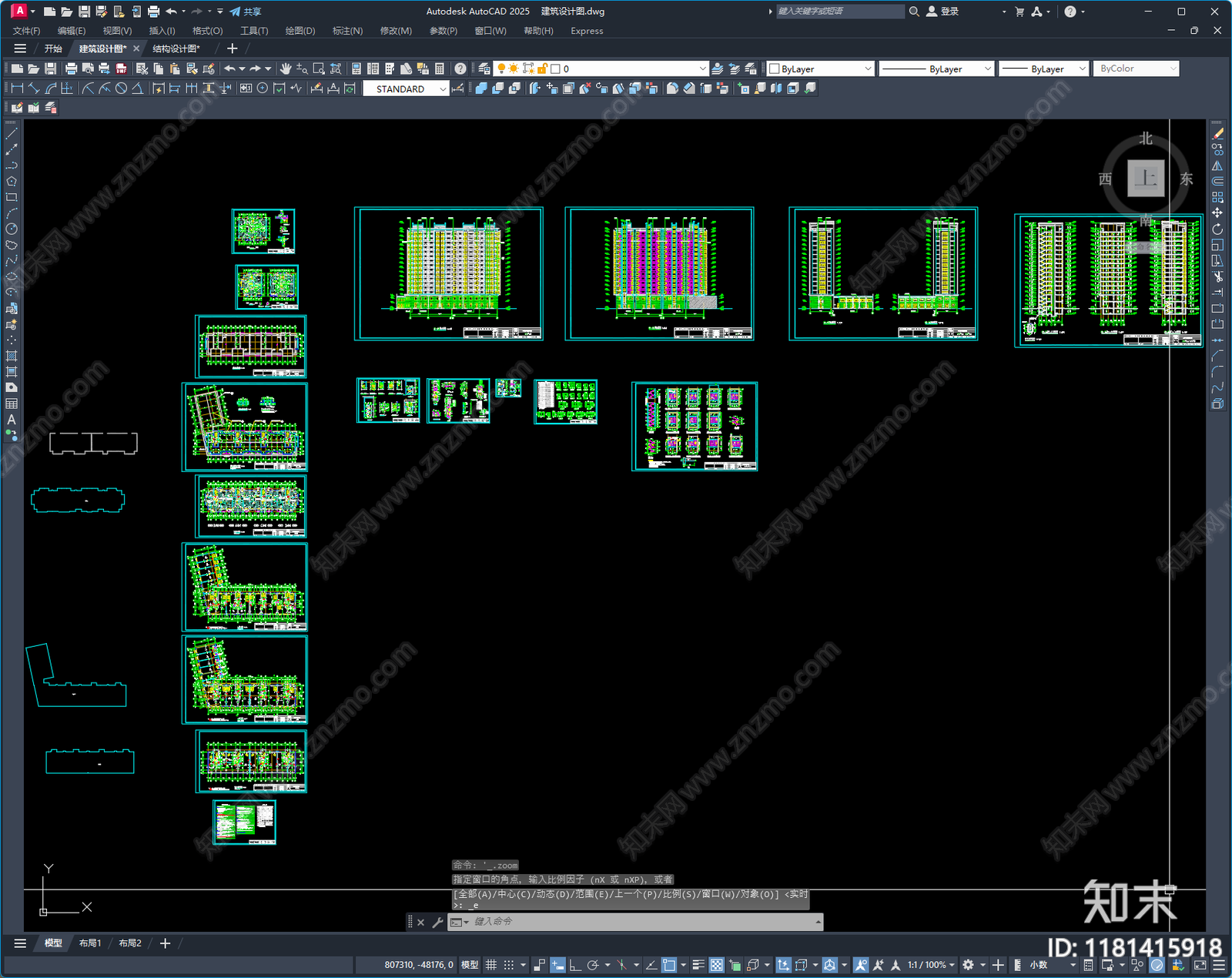Toggle object snap in status bar
The image size is (1232, 978).
coord(669,965)
